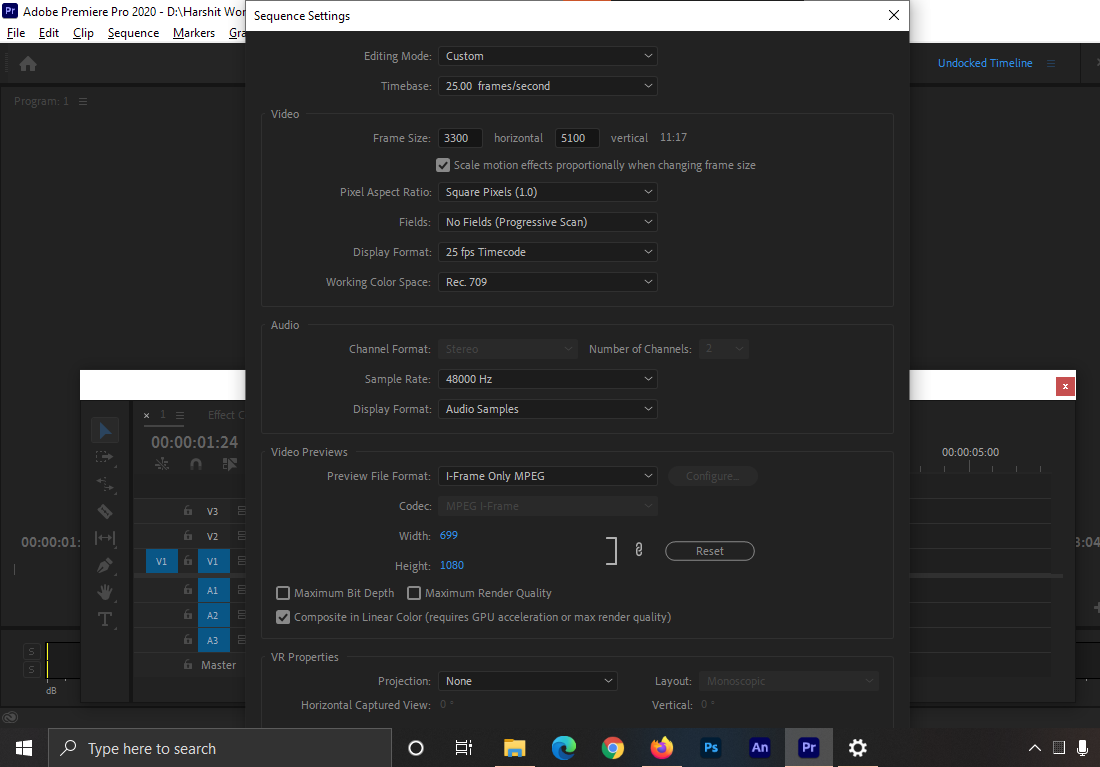
Task: Open the Markers menu
Action: click(x=193, y=32)
